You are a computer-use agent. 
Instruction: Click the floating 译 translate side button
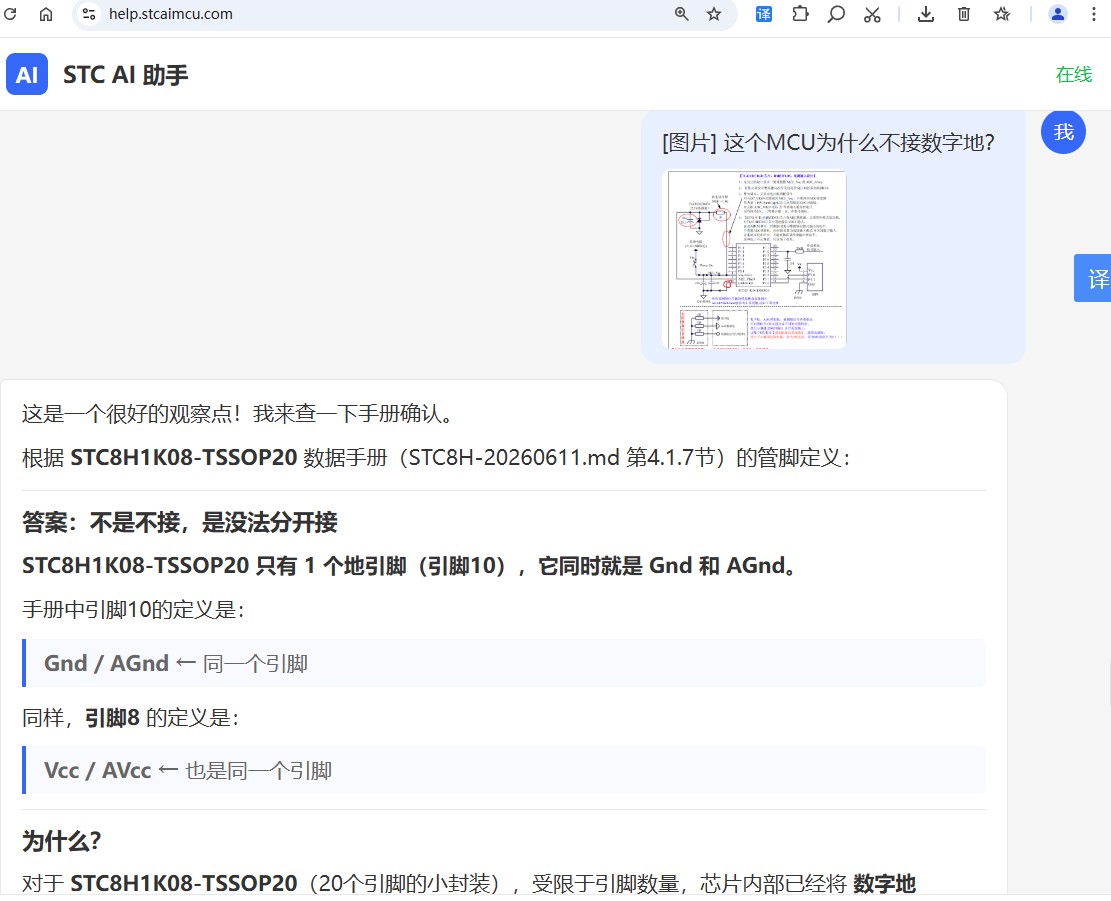(x=1093, y=278)
